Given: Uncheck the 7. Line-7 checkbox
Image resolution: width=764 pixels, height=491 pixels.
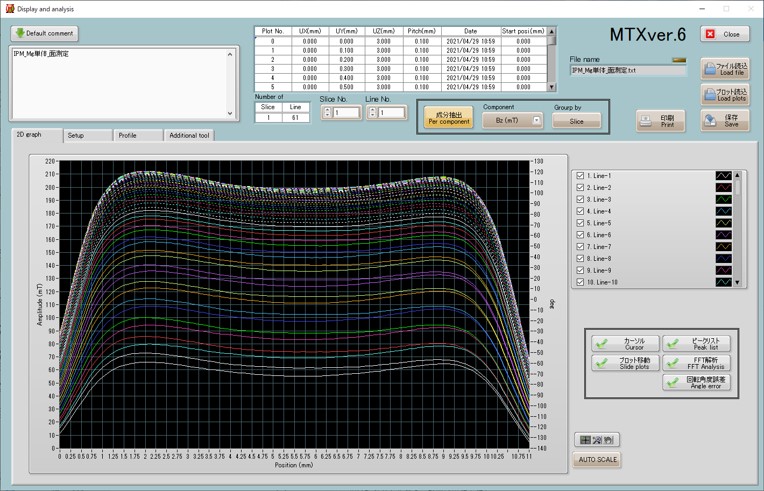Looking at the screenshot, I should (x=580, y=246).
